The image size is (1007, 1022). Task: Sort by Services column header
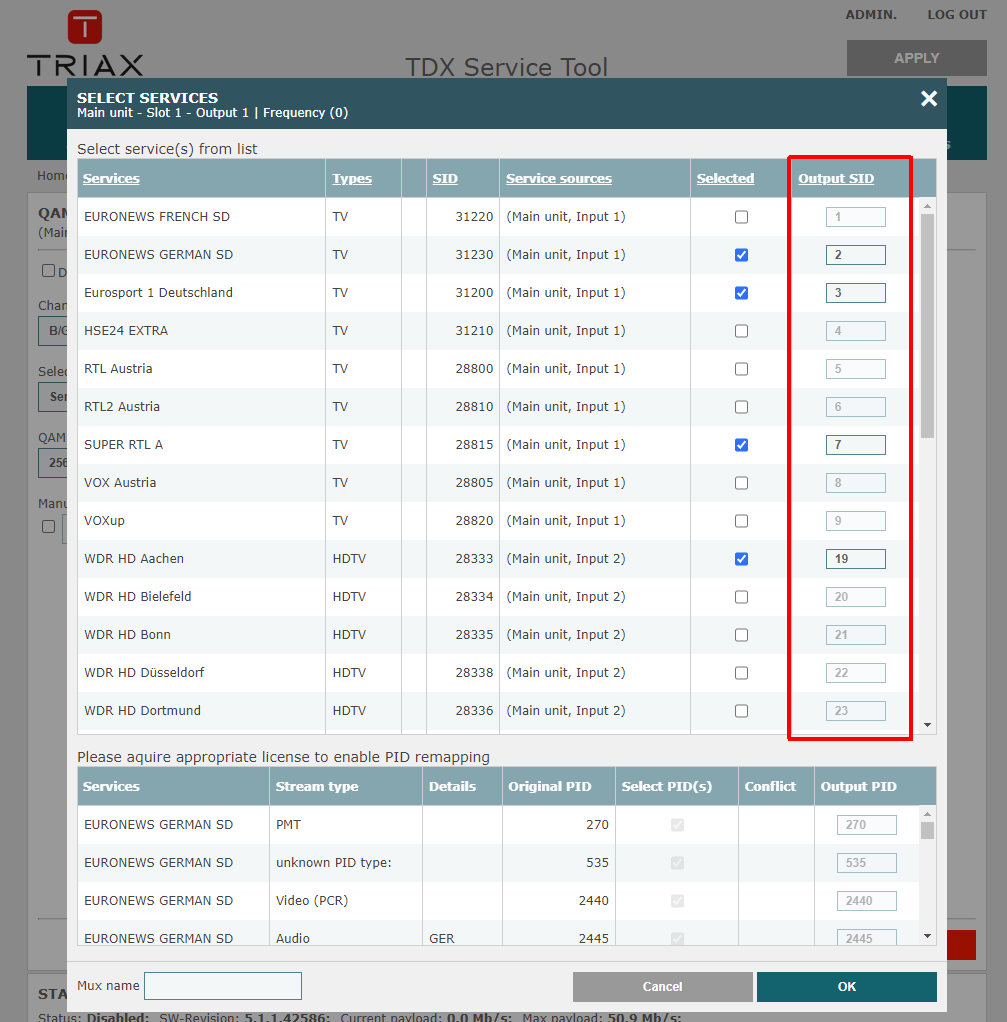111,179
